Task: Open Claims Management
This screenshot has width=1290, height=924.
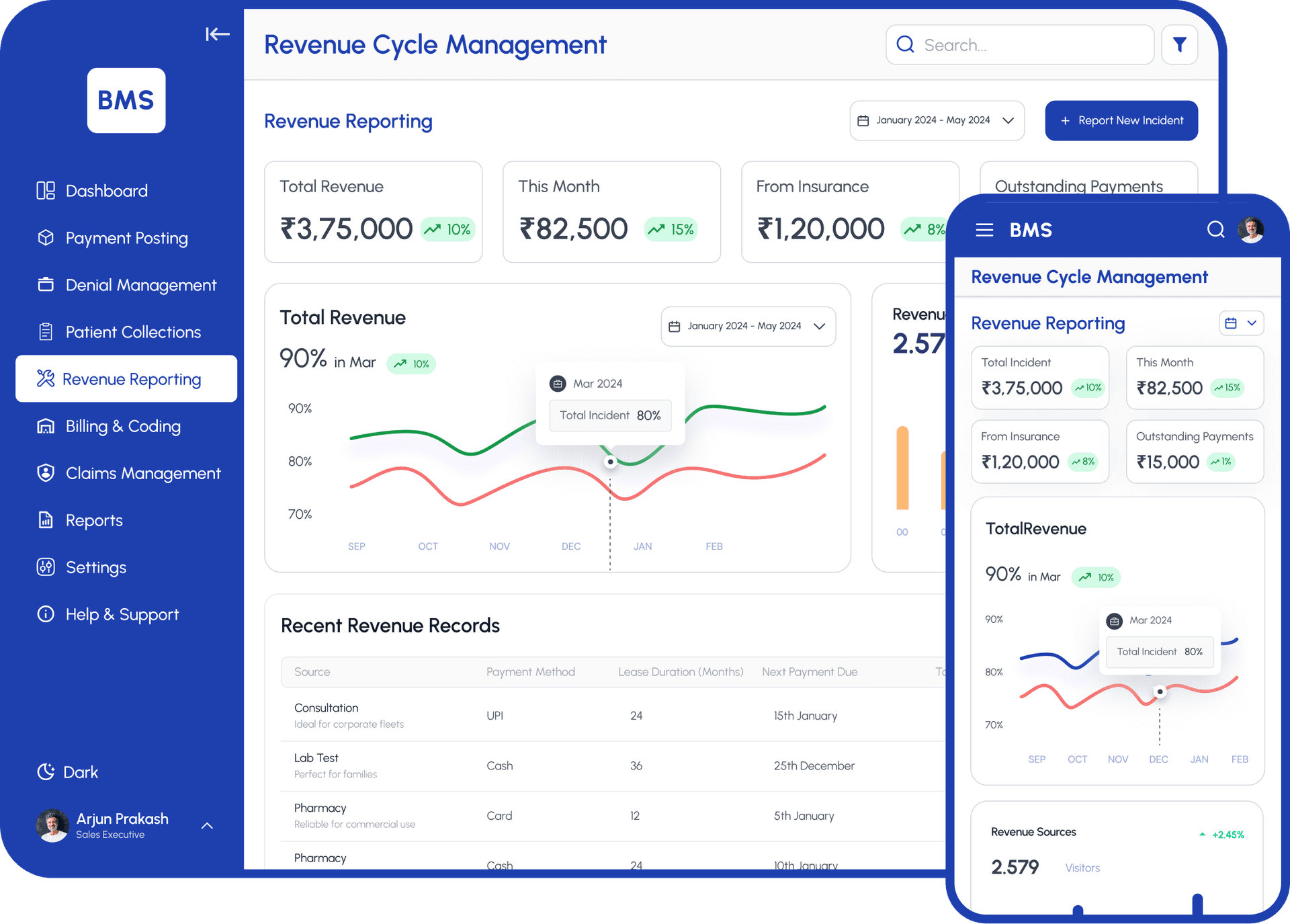Action: click(x=143, y=473)
